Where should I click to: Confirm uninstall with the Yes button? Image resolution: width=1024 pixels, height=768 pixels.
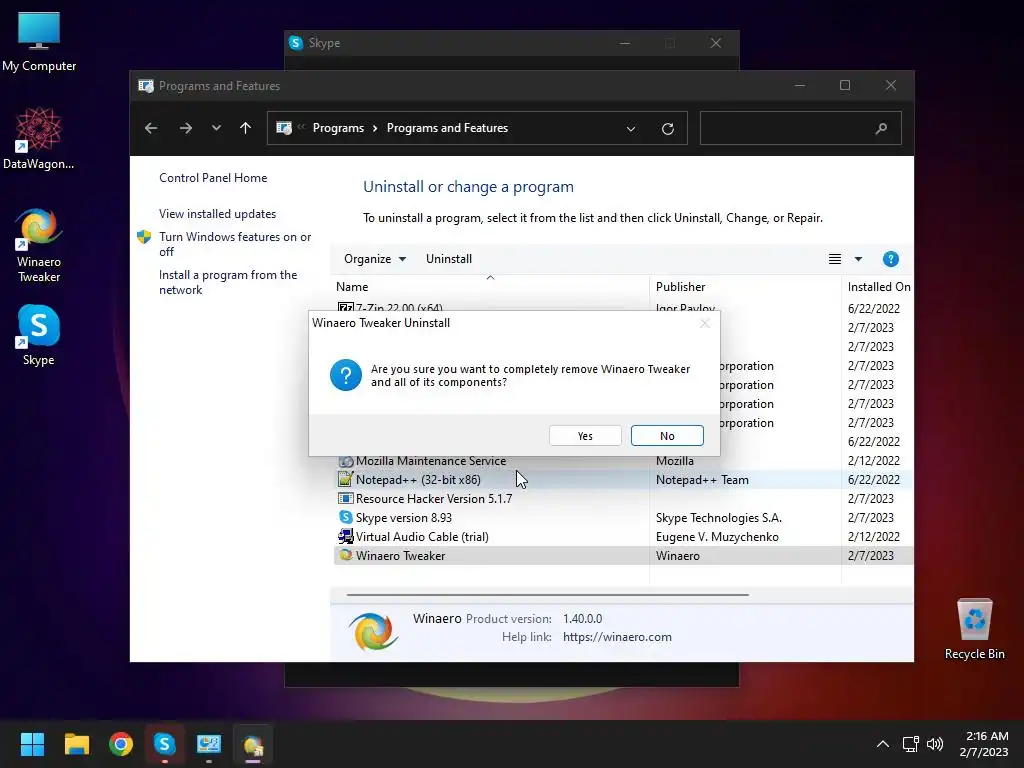coord(584,436)
